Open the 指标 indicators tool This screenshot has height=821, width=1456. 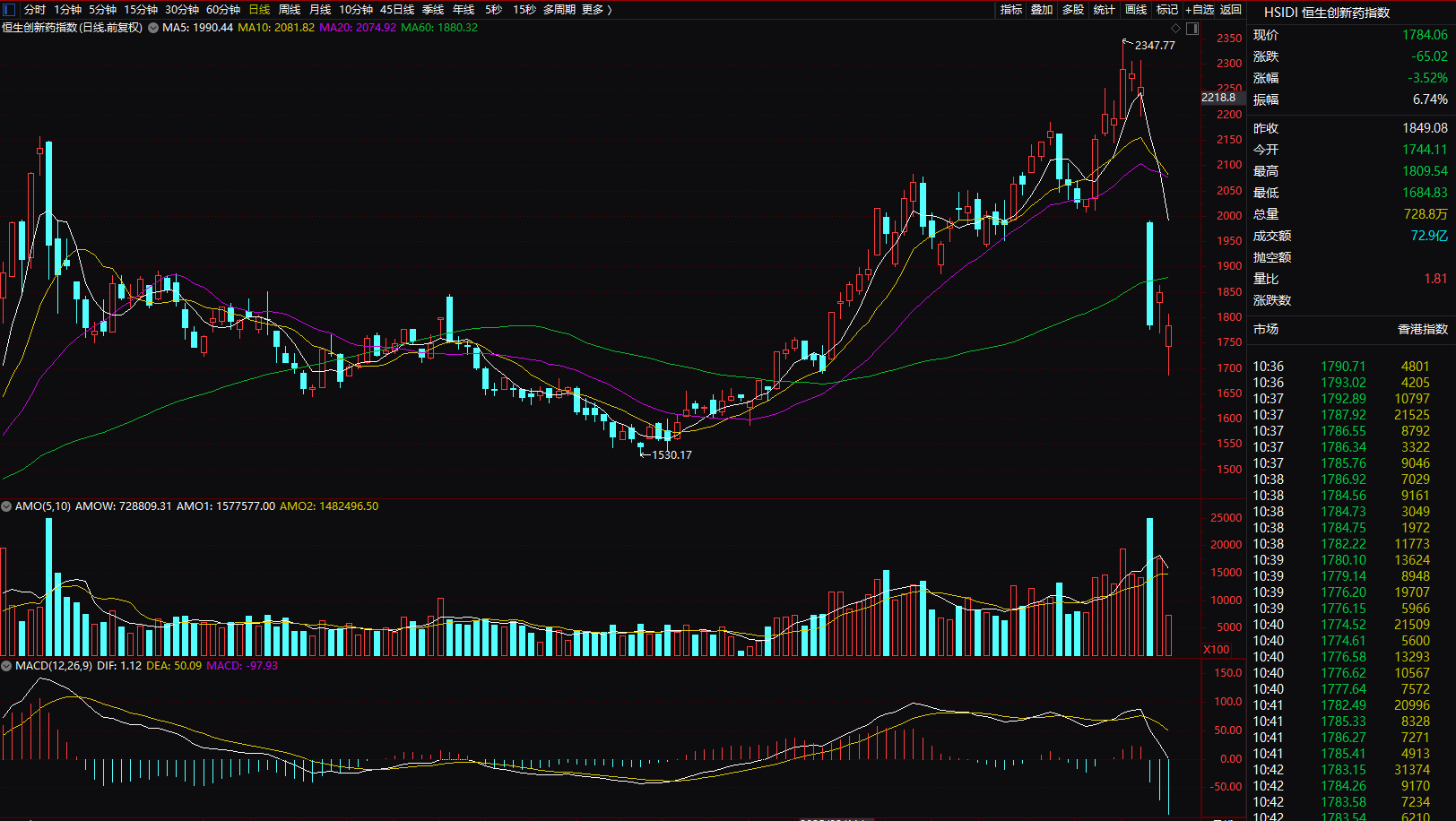(x=1011, y=10)
